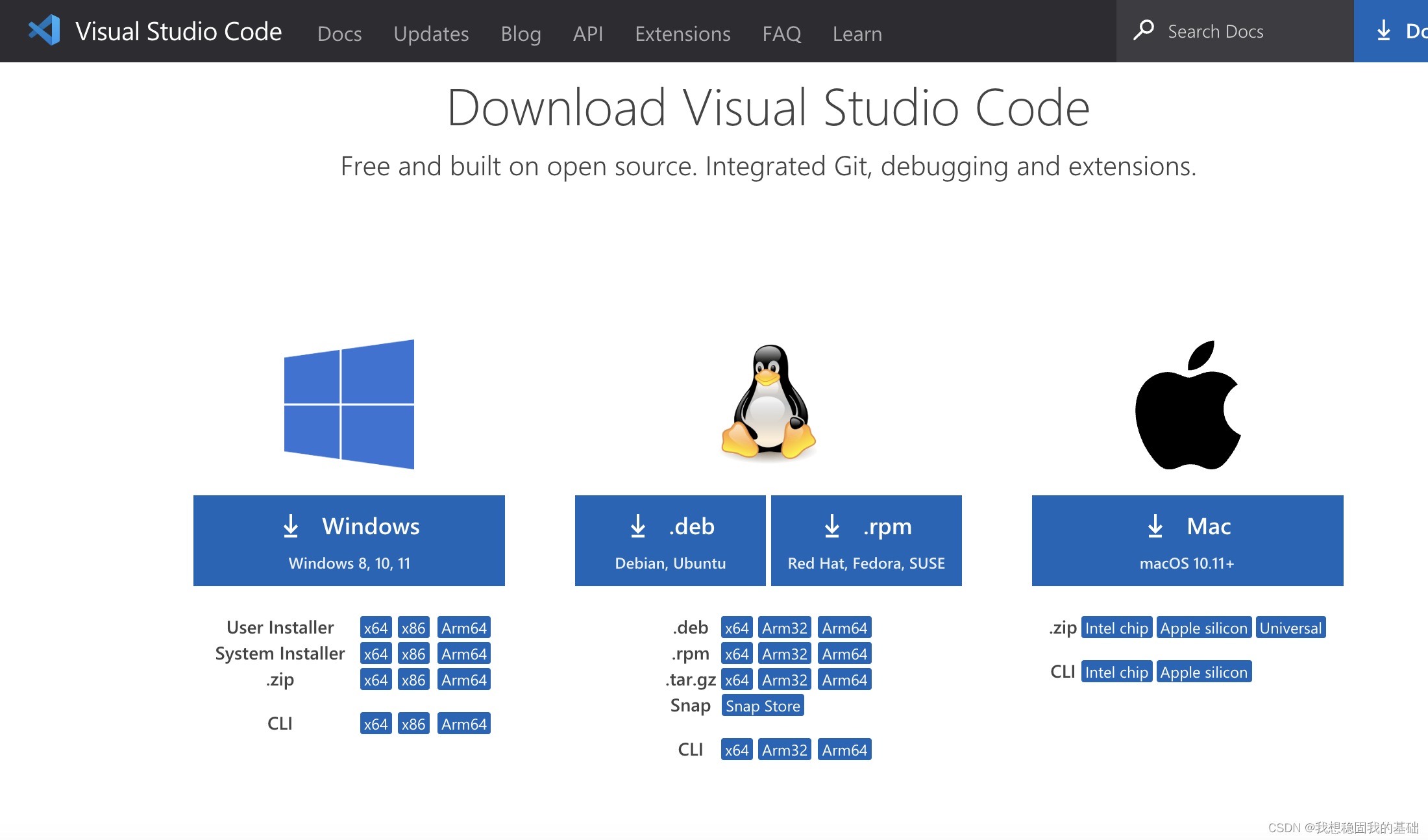Screen dimensions: 1428x840
Task: Click the Download button in top-right navbar
Action: 1400,31
